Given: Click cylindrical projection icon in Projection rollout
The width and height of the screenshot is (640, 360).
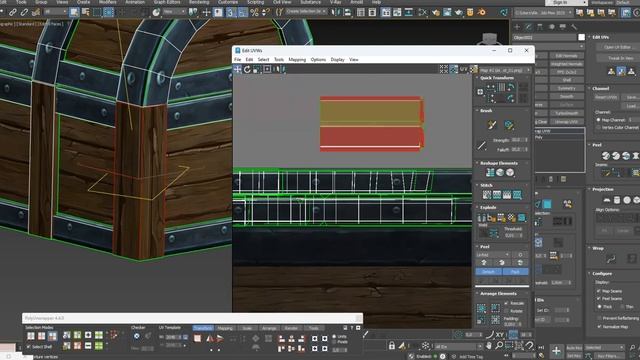Looking at the screenshot, I should click(617, 200).
